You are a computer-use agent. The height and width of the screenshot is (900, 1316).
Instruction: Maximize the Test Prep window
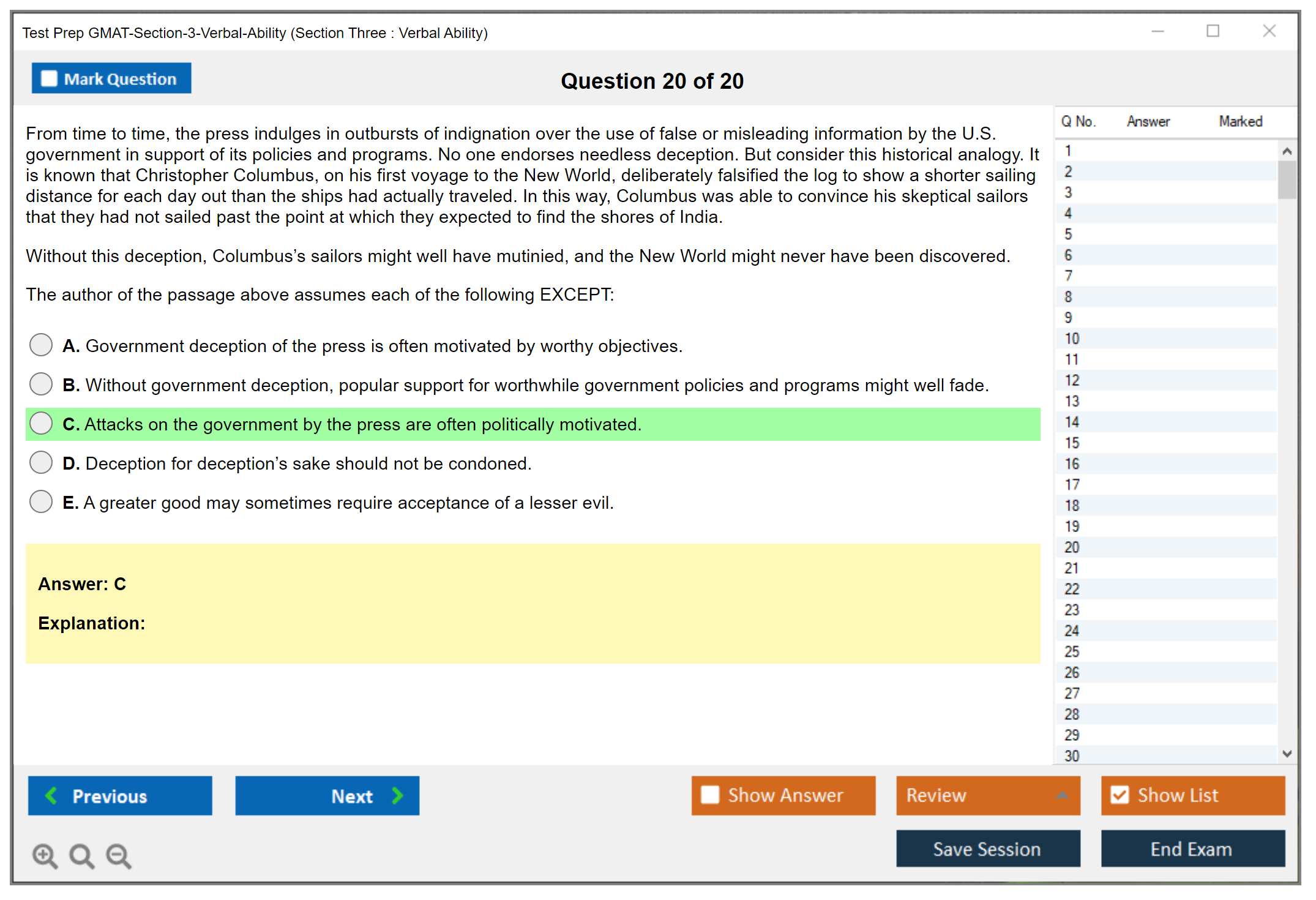(1213, 31)
